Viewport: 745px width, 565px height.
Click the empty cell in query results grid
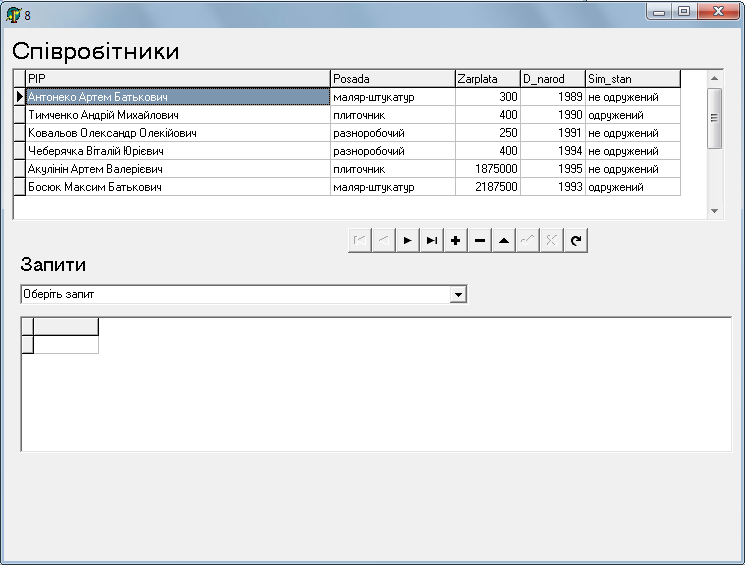[66, 345]
